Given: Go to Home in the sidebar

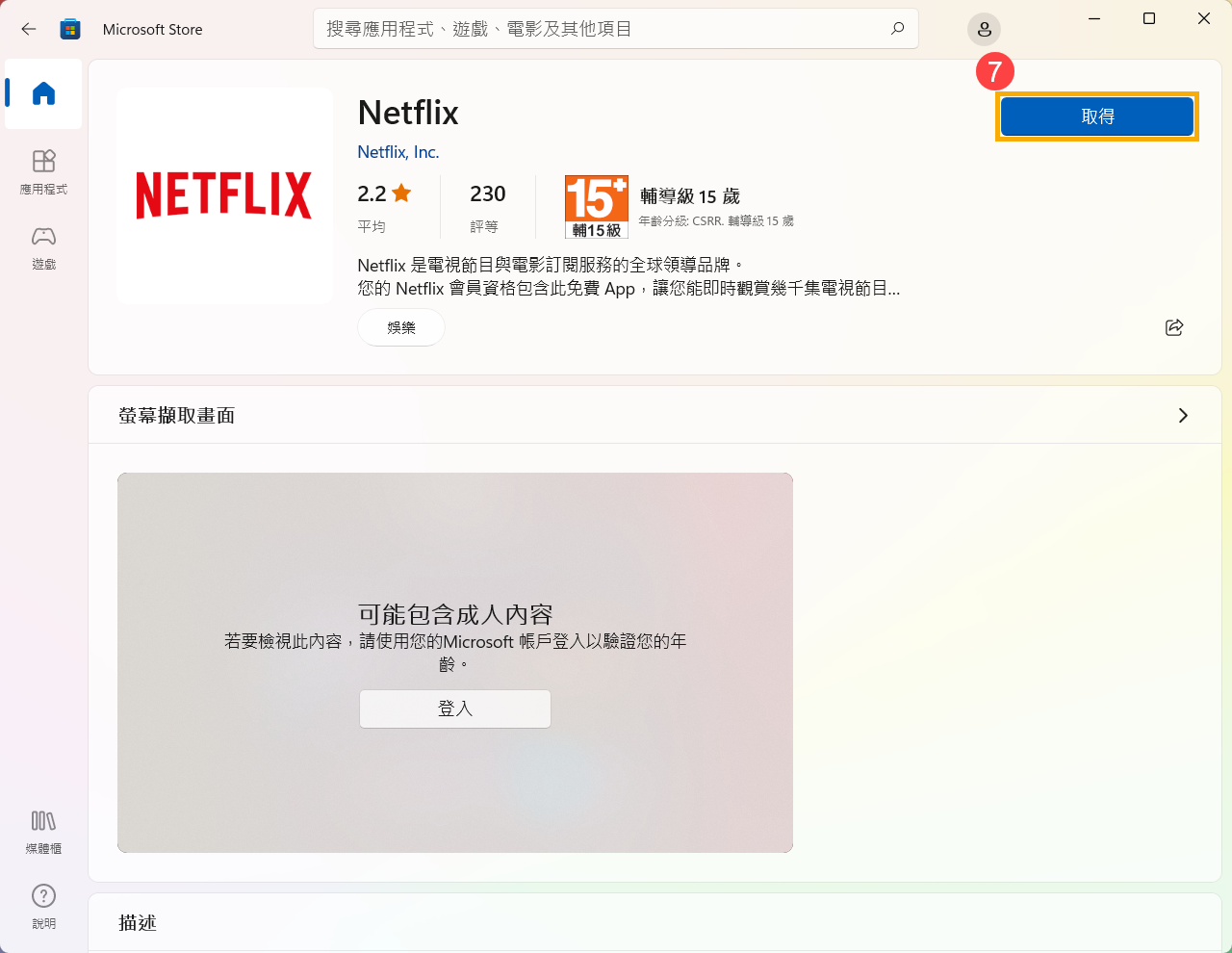Looking at the screenshot, I should tap(43, 93).
